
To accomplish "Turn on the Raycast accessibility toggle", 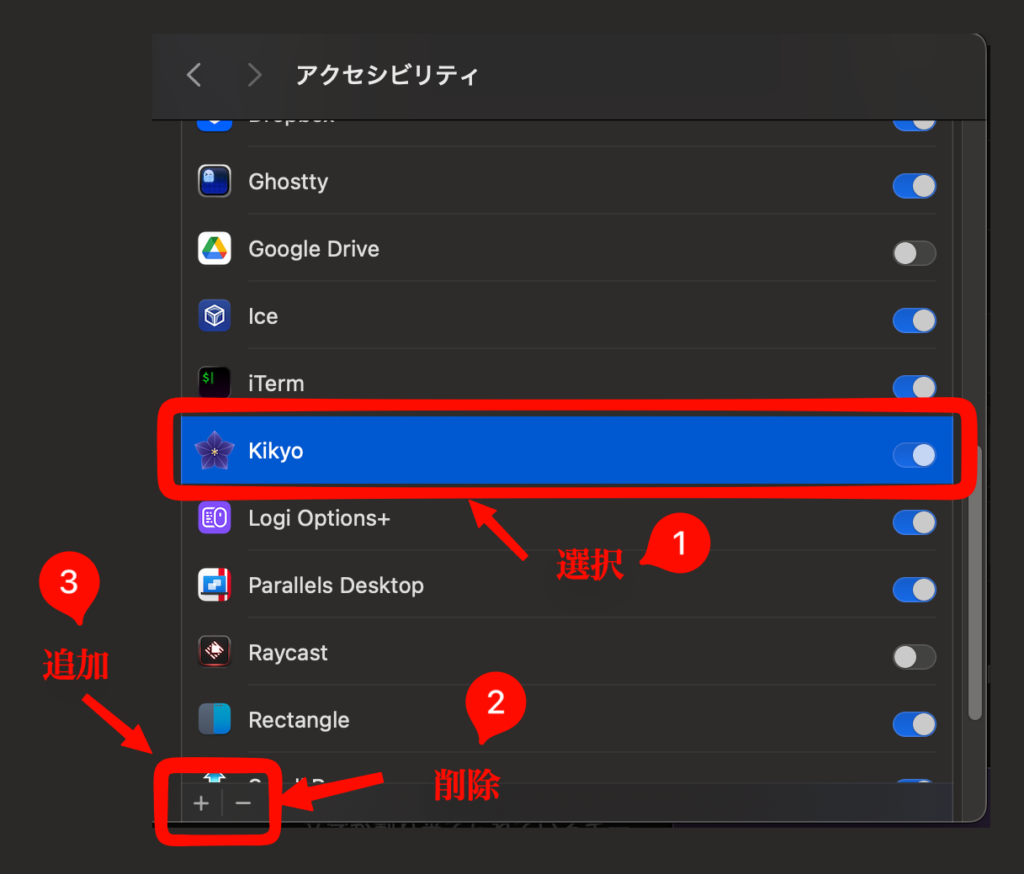I will (x=914, y=657).
